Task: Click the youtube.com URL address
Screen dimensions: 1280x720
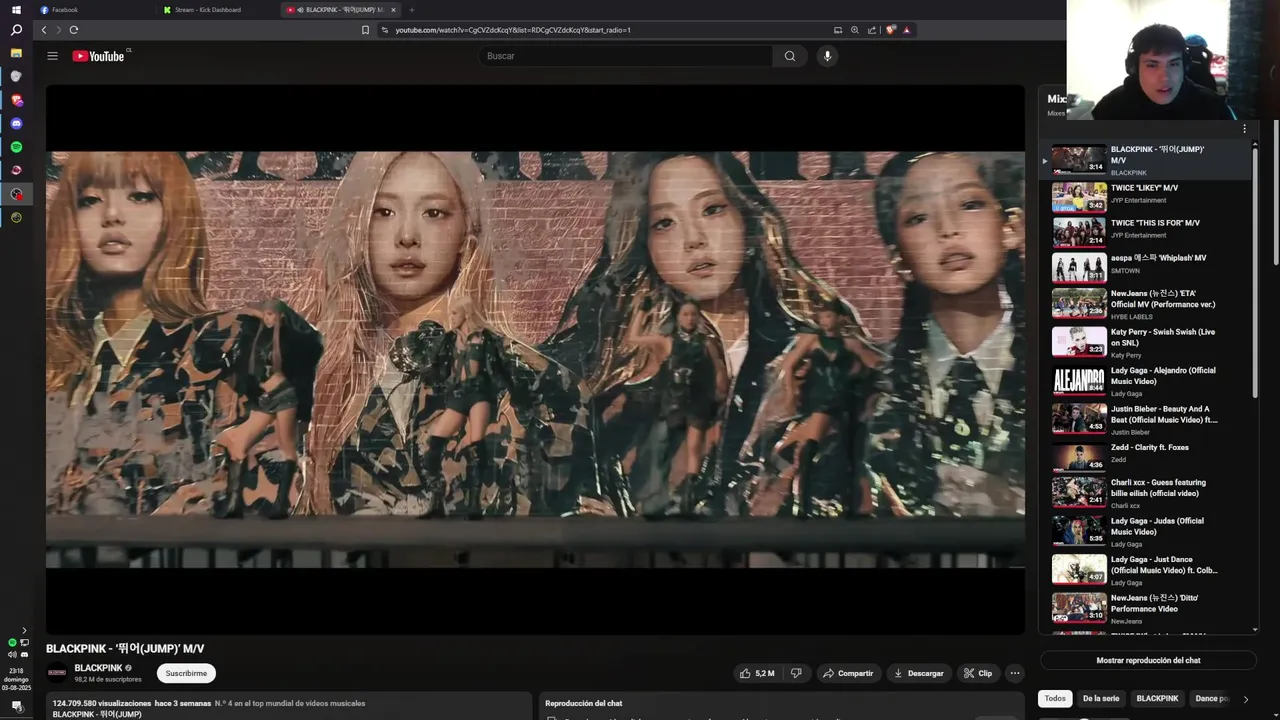Action: pos(512,30)
